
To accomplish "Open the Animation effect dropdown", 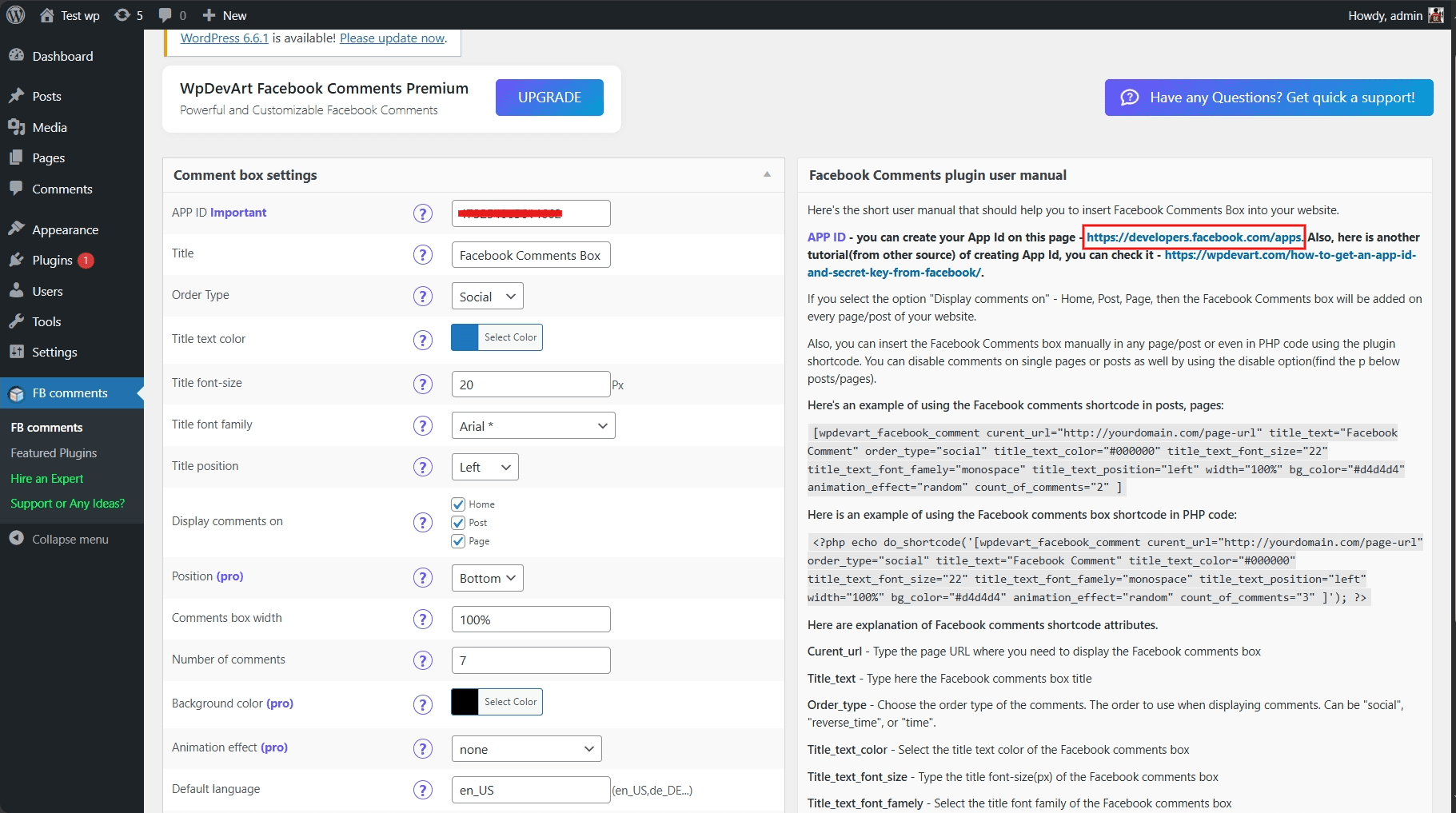I will pyautogui.click(x=526, y=748).
